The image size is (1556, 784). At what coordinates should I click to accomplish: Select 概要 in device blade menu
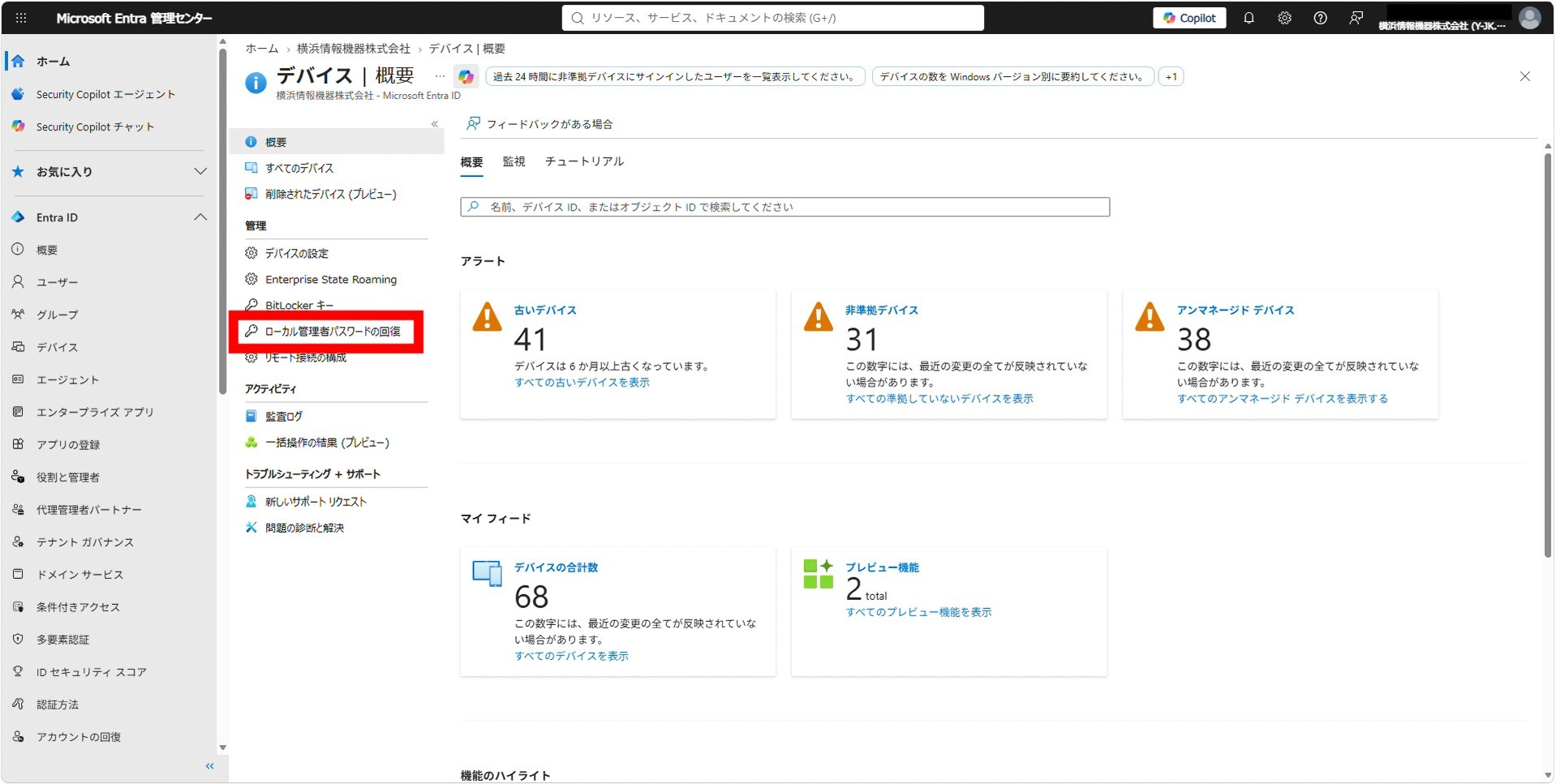[x=337, y=142]
